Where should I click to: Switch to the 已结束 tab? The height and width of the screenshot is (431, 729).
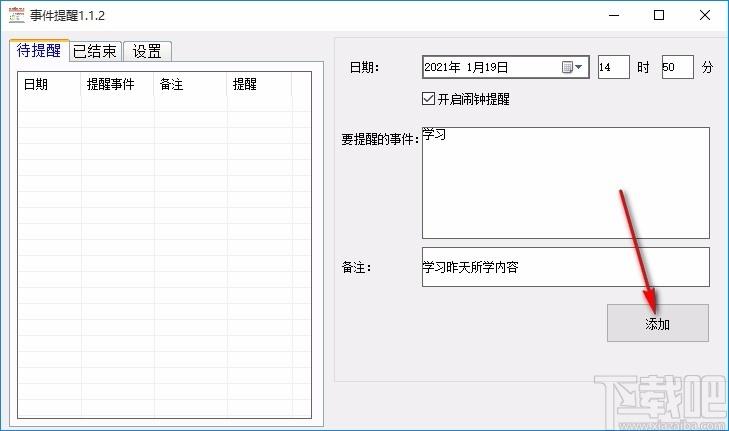[95, 51]
